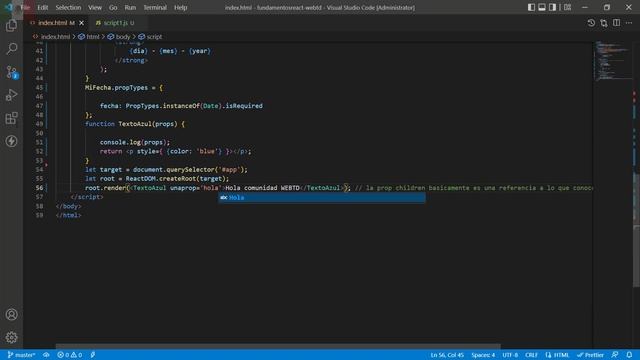Click the VS Code logo in title bar
Image resolution: width=640 pixels, height=360 pixels.
click(9, 7)
